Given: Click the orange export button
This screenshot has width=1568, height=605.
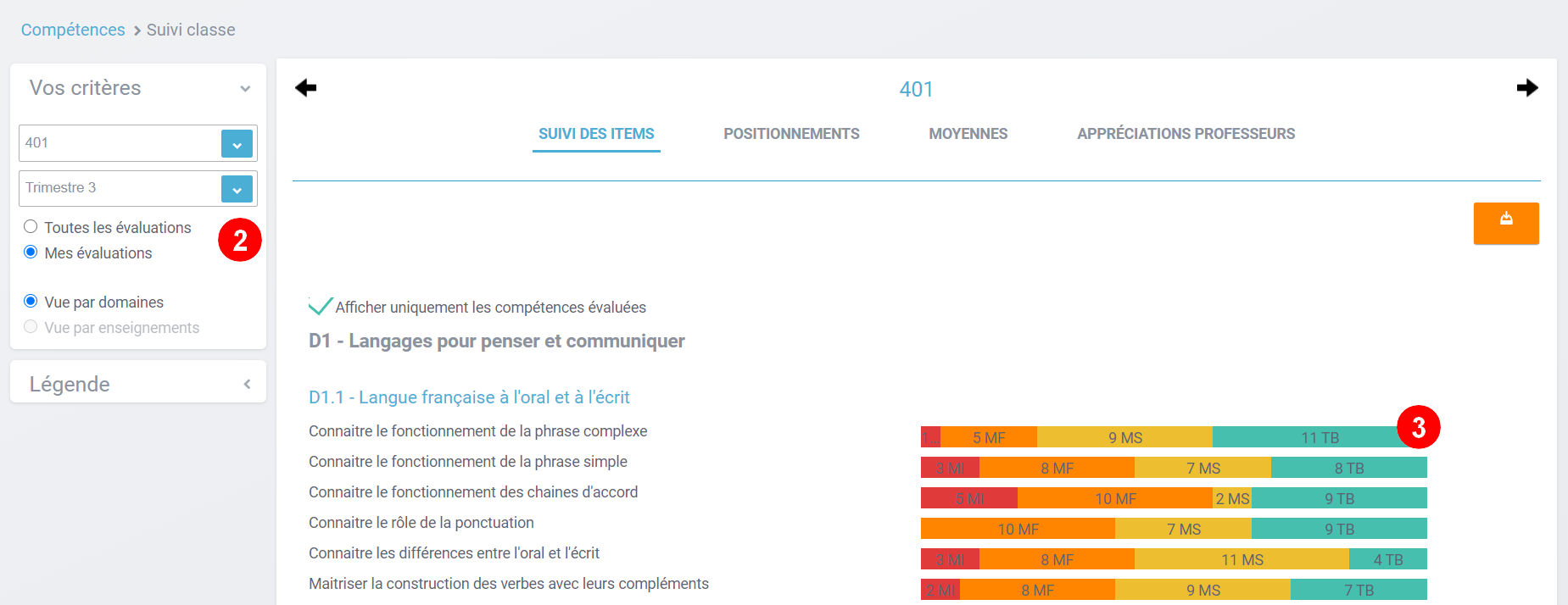Looking at the screenshot, I should pyautogui.click(x=1505, y=223).
